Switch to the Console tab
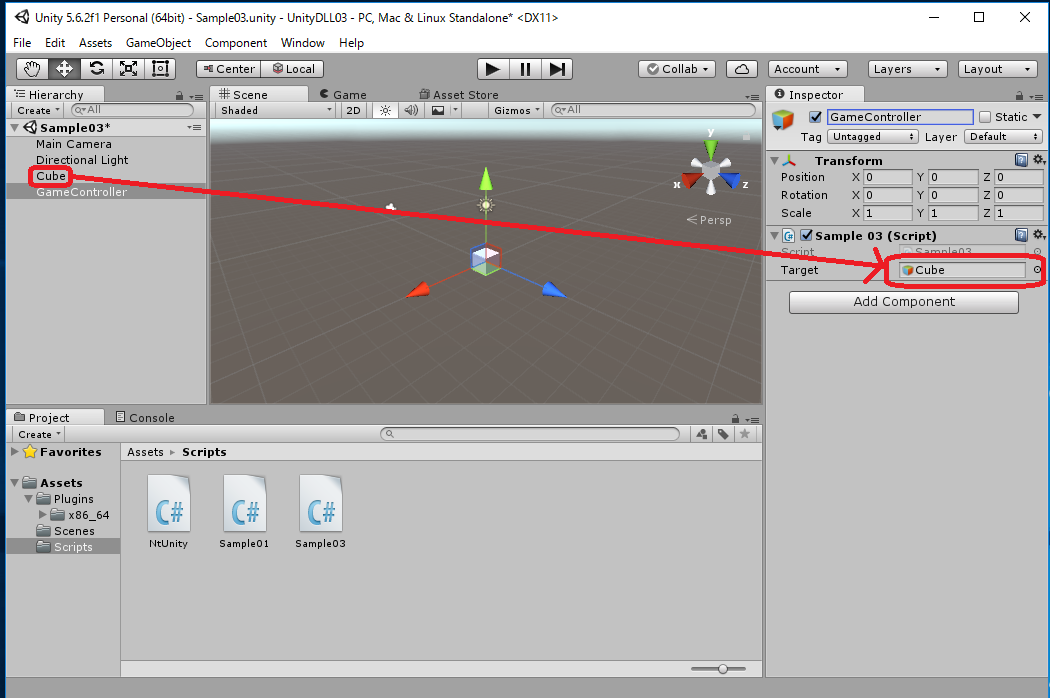This screenshot has height=698, width=1050. (145, 417)
